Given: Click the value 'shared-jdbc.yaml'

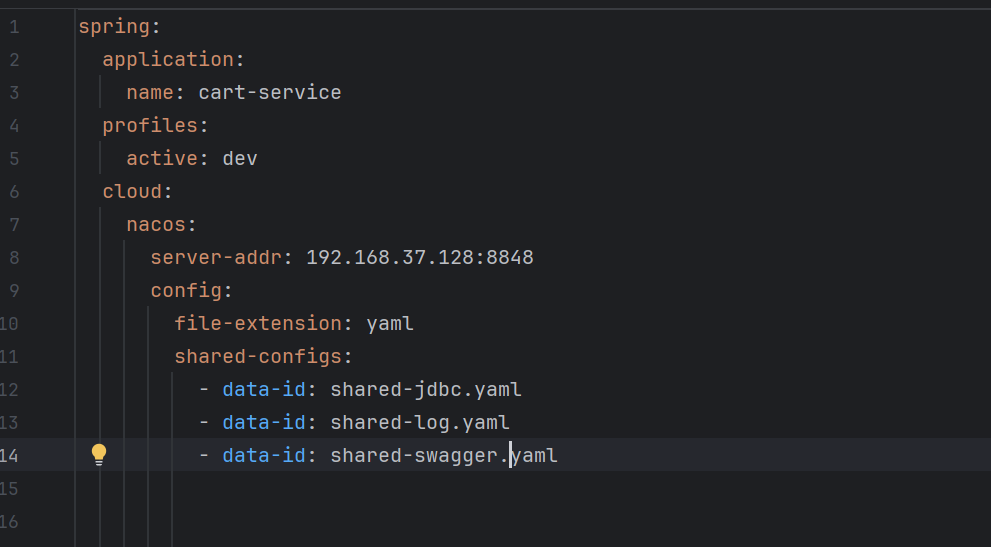Looking at the screenshot, I should pyautogui.click(x=426, y=390).
